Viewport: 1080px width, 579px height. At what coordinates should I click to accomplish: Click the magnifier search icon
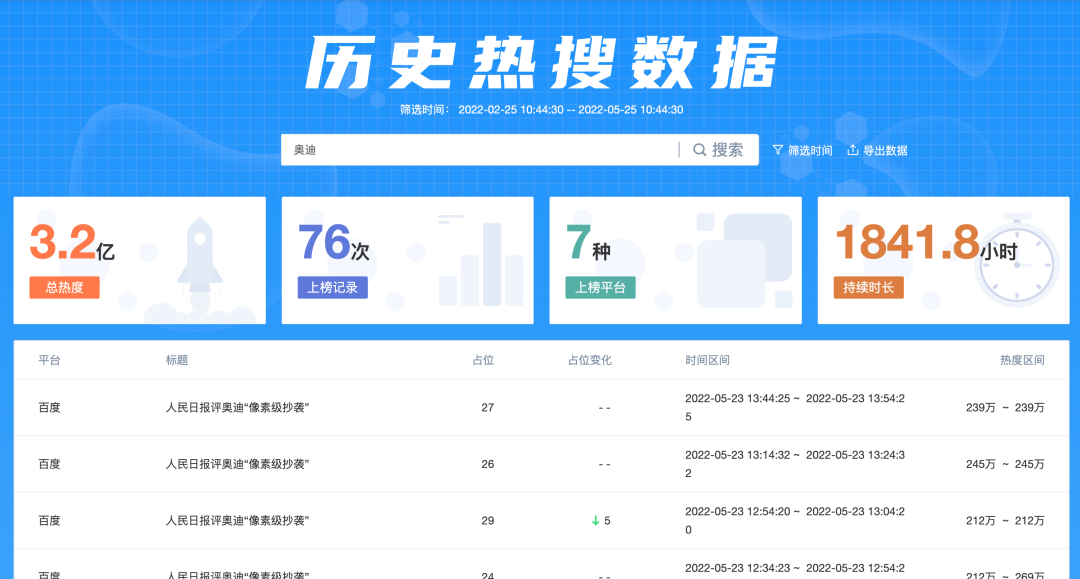tap(699, 150)
